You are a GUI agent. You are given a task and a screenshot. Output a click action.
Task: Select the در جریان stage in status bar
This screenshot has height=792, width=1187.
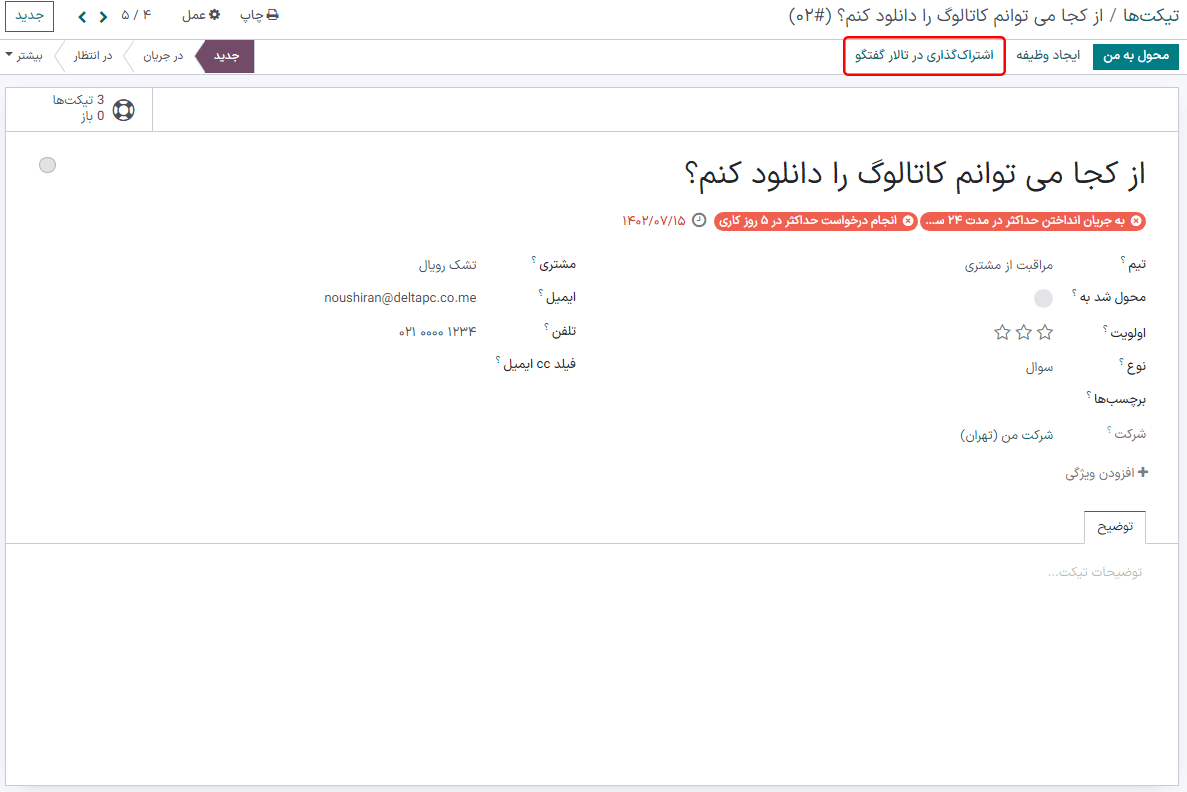(x=164, y=57)
